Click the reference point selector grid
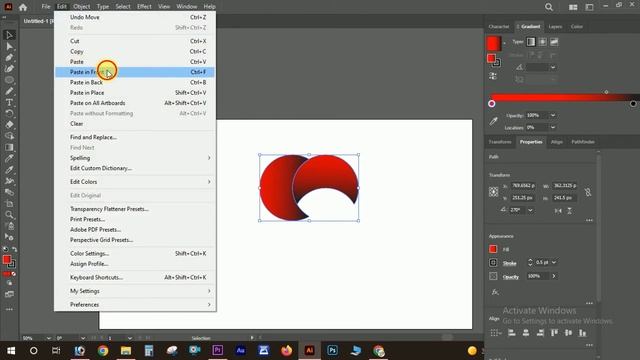This screenshot has width=640, height=360. [493, 192]
